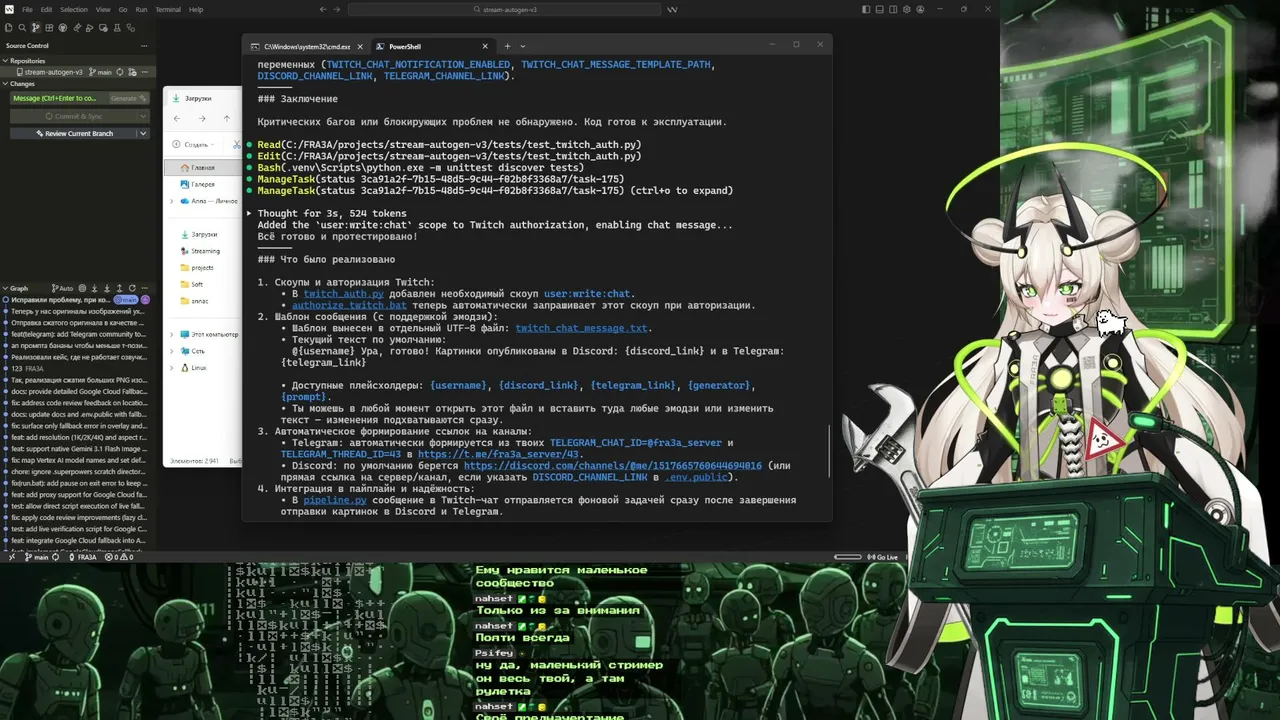
Task: Click the refresh icon in Graph header
Action: pos(132,288)
